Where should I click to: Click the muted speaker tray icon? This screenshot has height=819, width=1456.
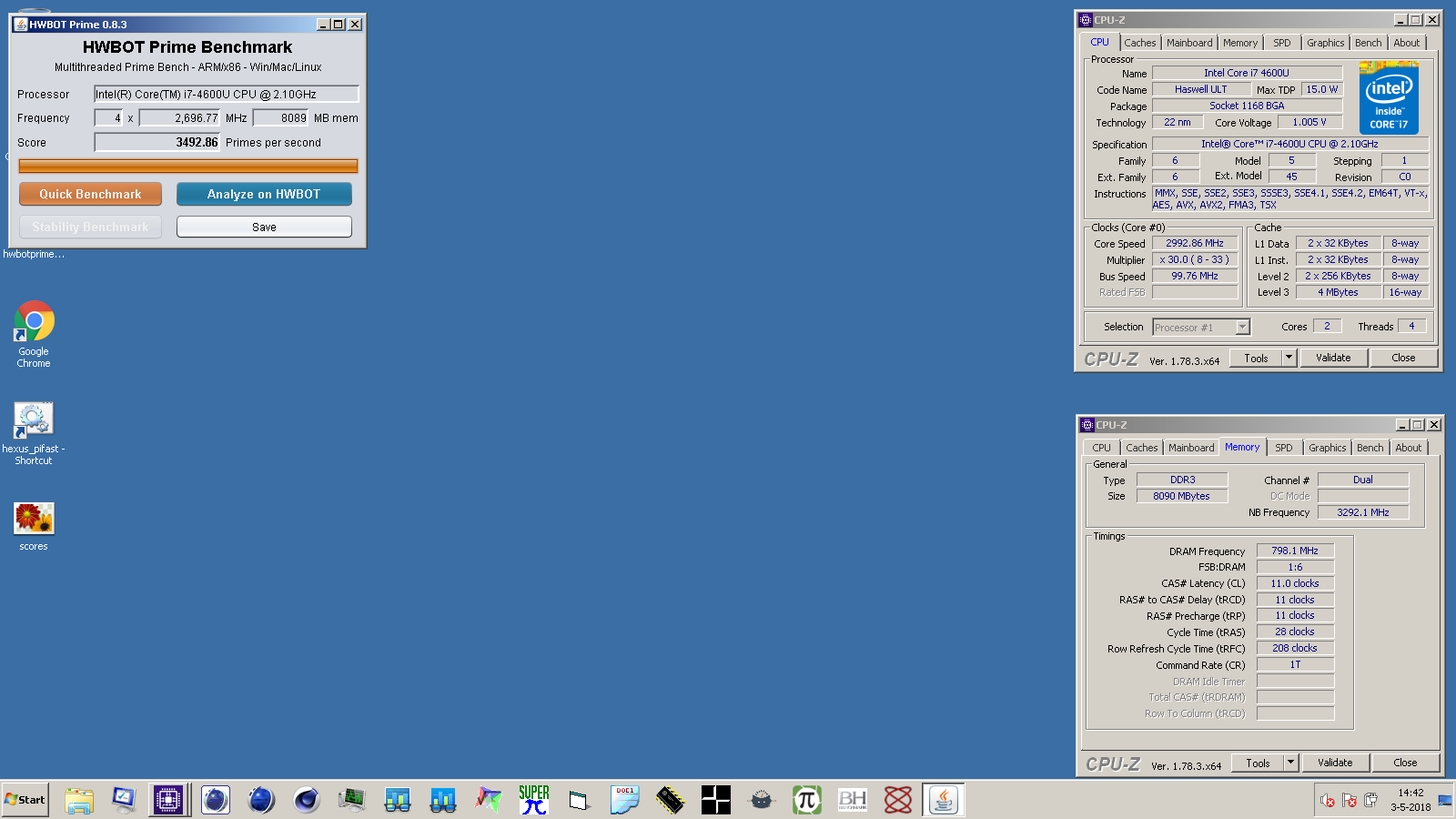(x=1328, y=801)
